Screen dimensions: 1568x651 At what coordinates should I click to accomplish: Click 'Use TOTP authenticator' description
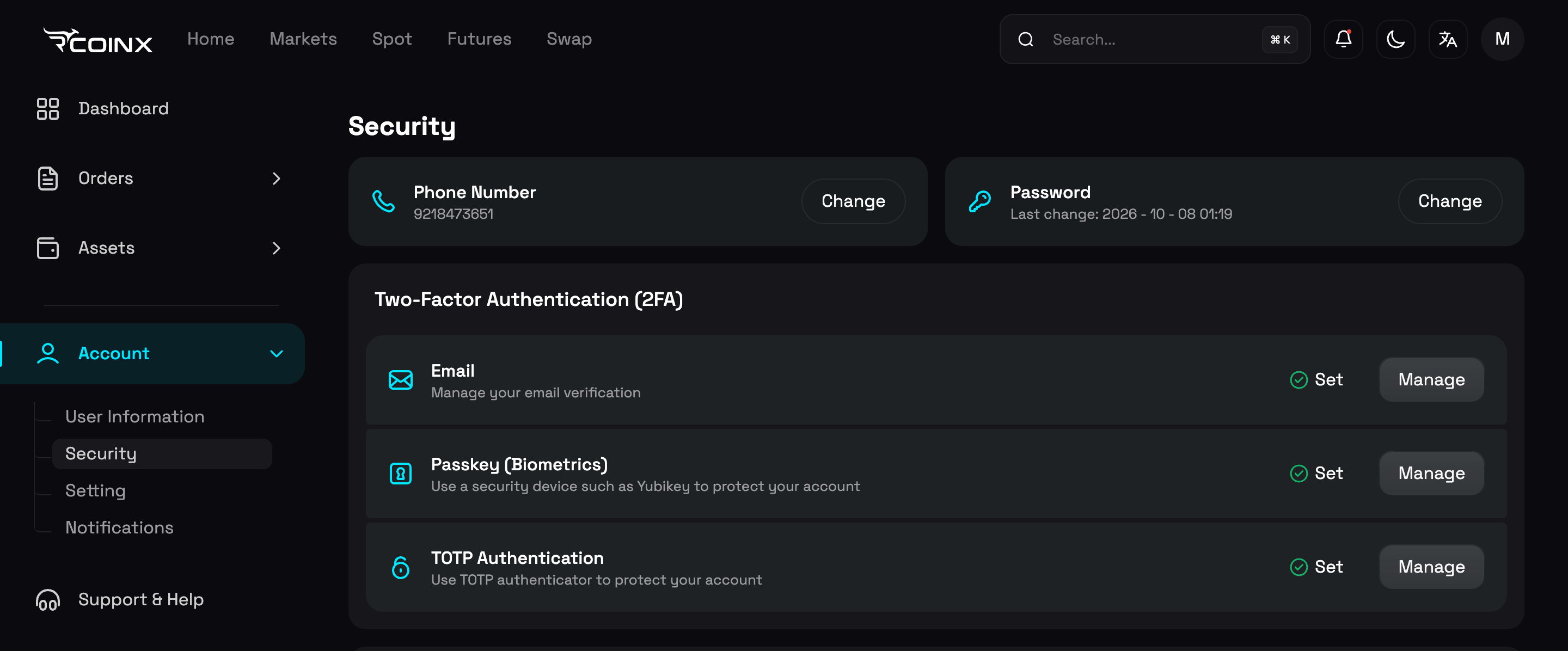pos(597,580)
